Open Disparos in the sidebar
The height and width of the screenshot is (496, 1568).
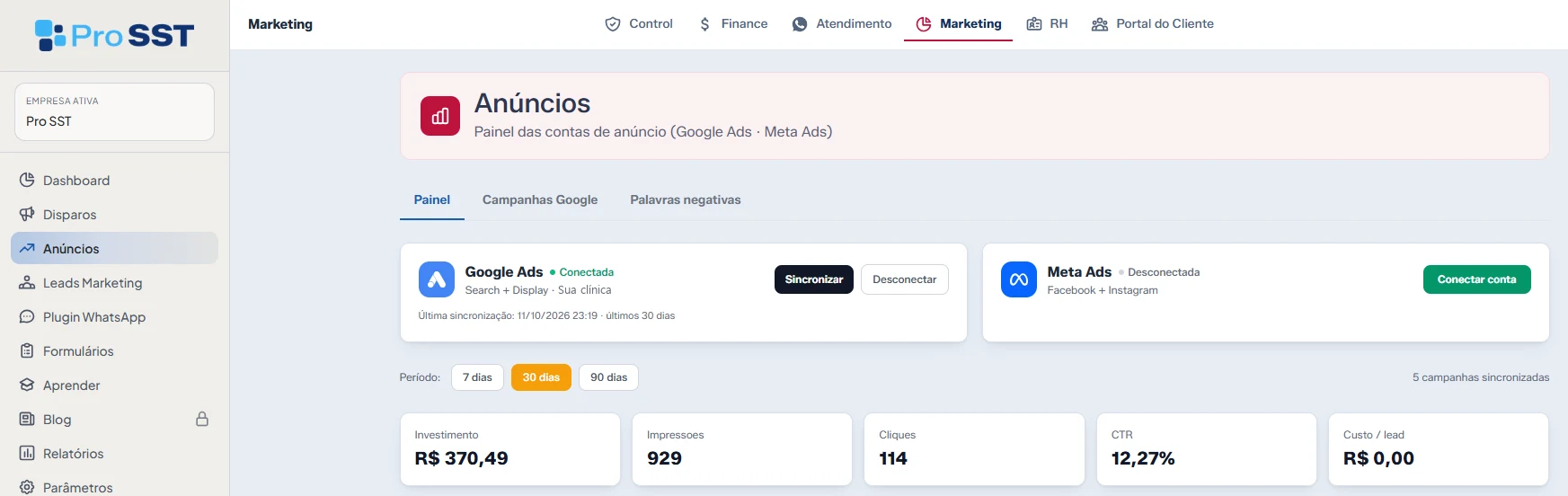pos(114,214)
